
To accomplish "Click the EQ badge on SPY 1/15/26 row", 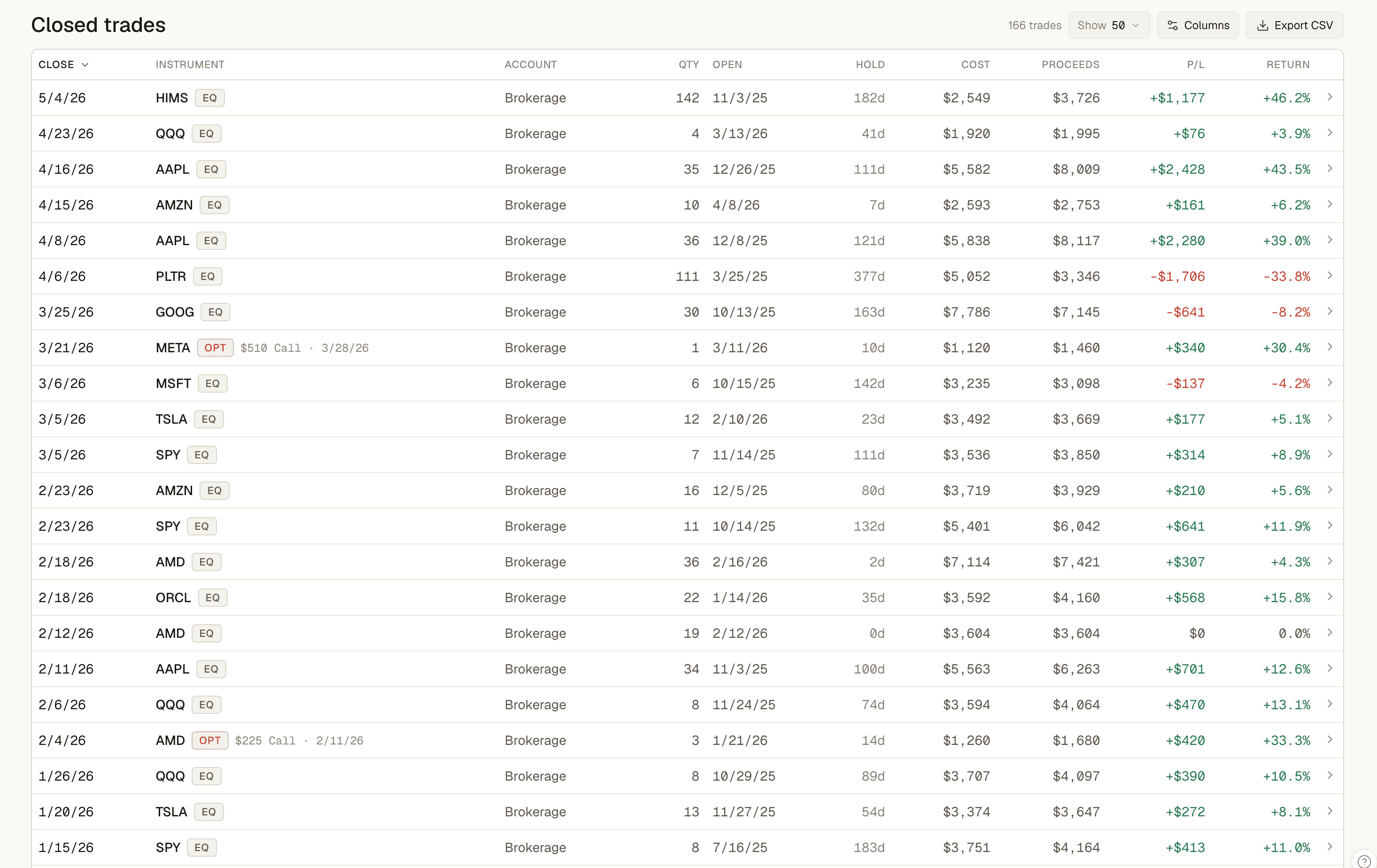I will coord(202,847).
